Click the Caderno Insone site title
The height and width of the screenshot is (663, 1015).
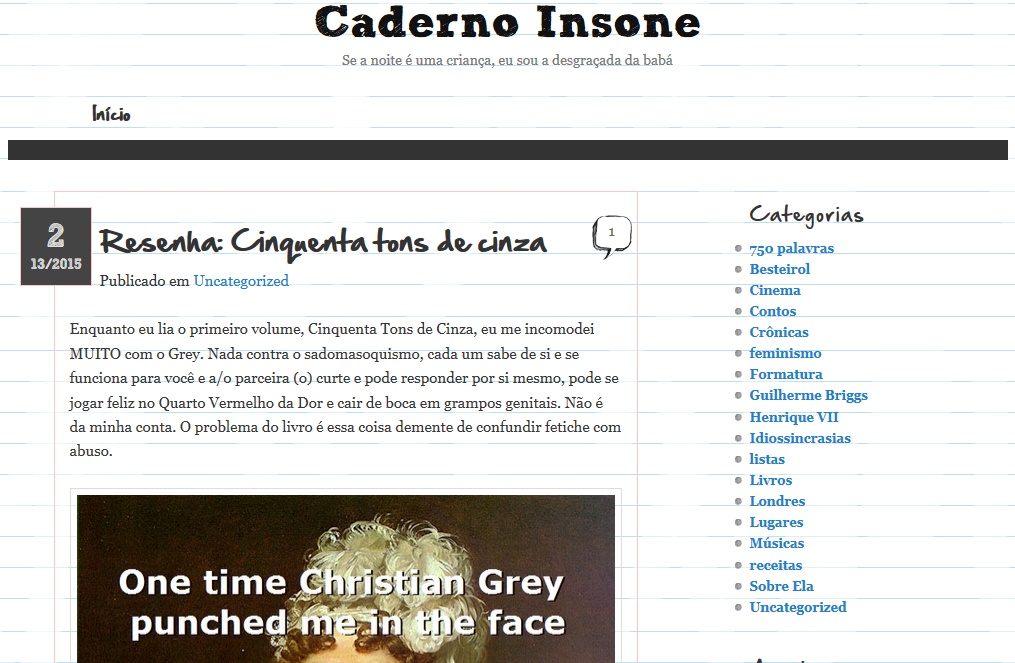coord(508,23)
